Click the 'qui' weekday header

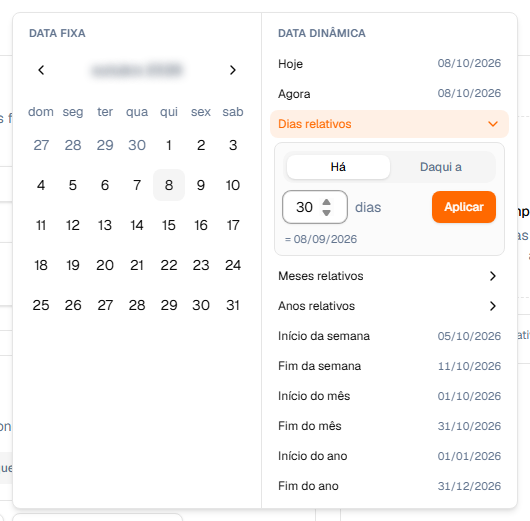(169, 112)
